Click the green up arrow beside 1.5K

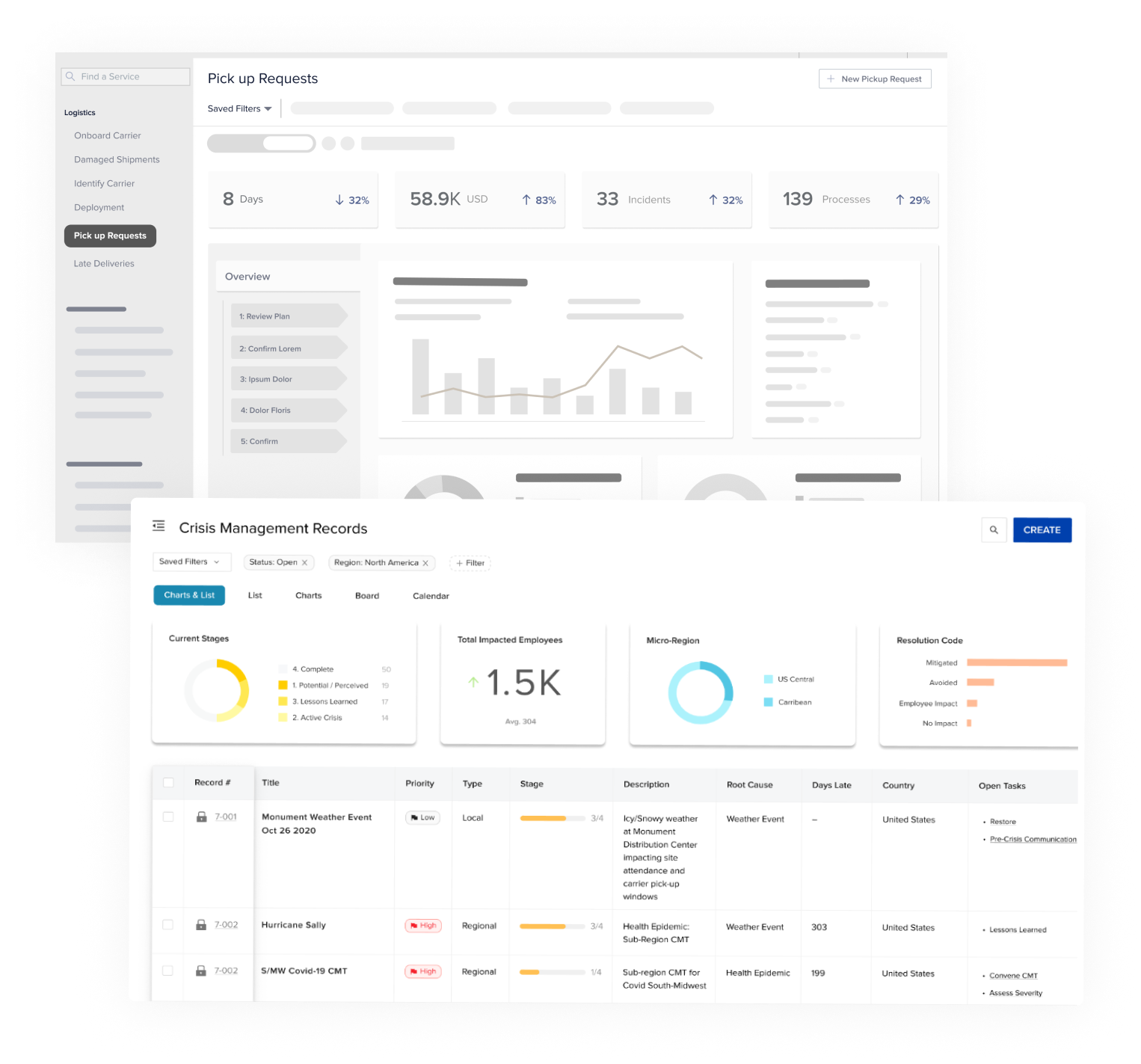coord(473,681)
